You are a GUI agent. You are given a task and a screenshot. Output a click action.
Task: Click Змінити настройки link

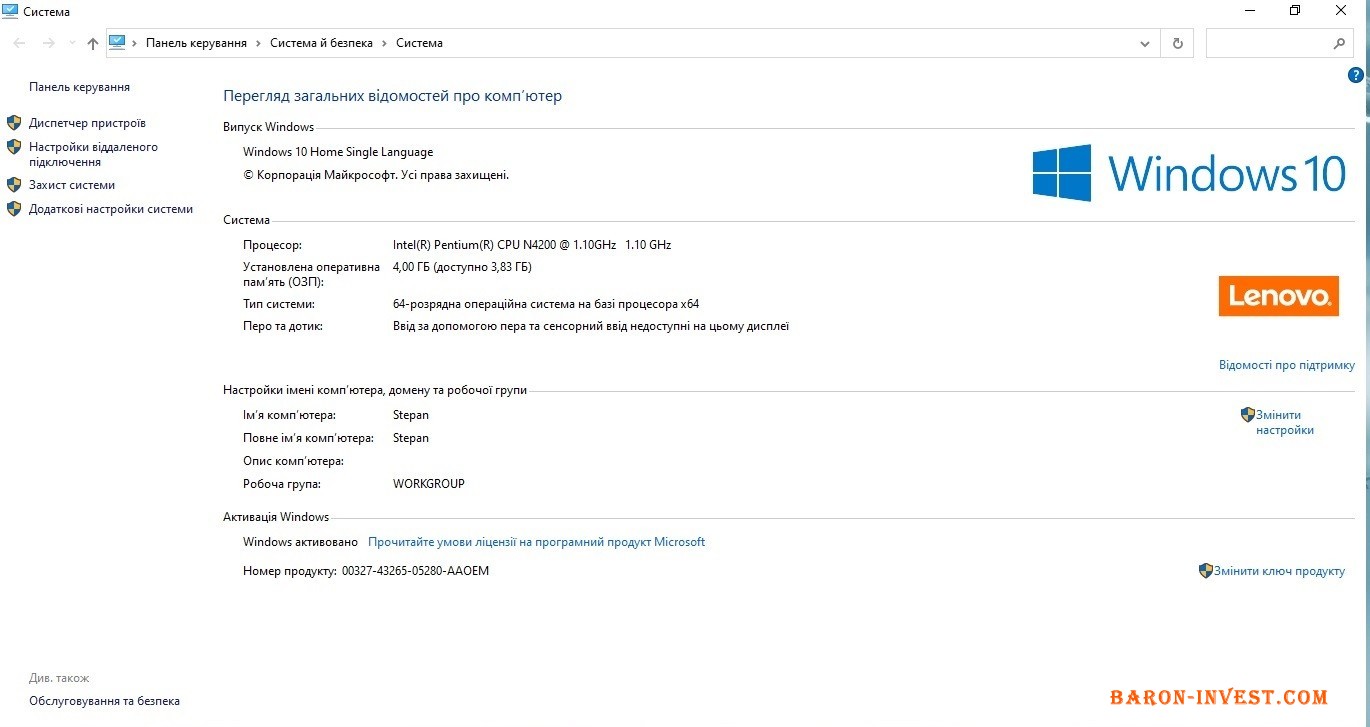(1284, 422)
